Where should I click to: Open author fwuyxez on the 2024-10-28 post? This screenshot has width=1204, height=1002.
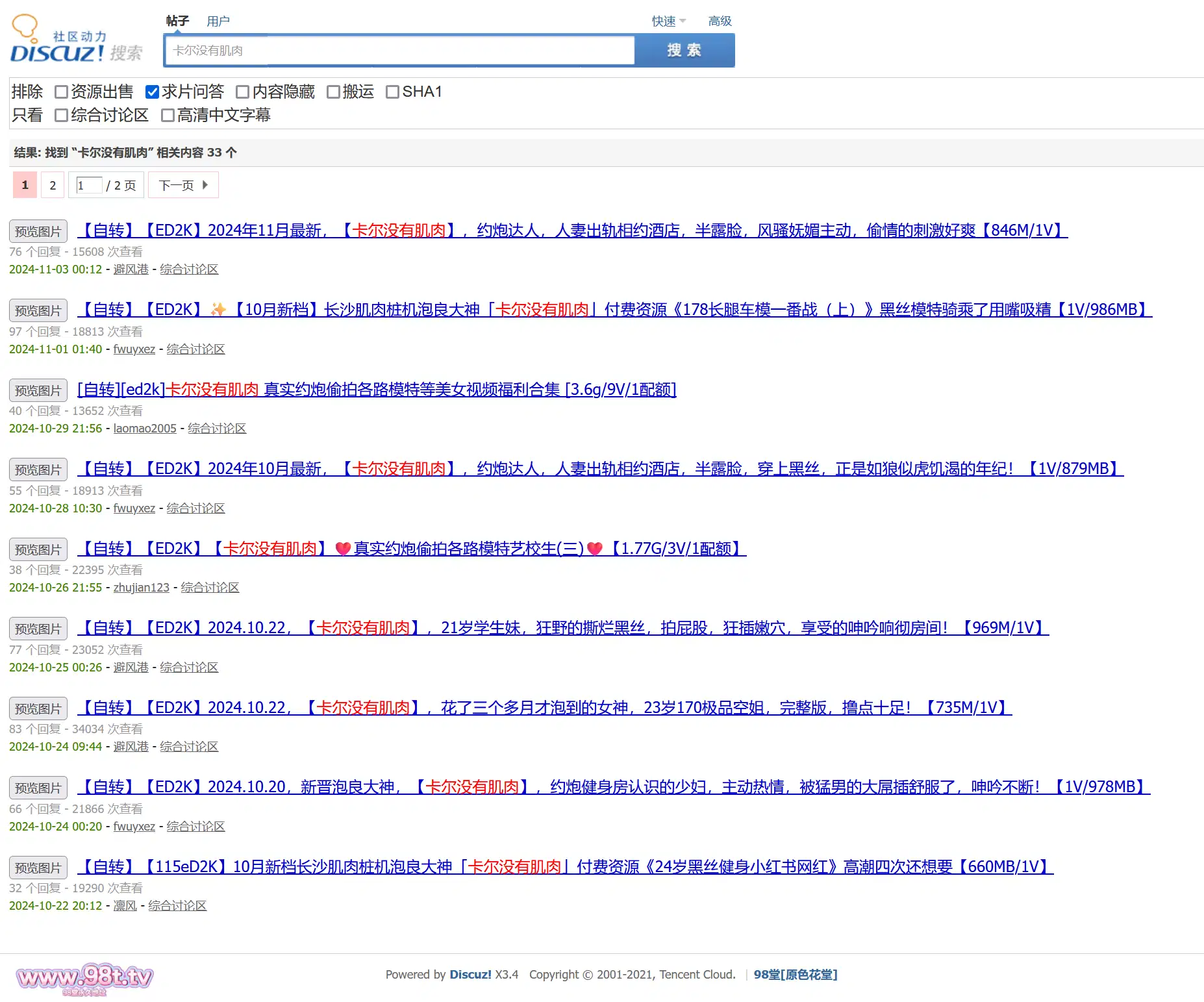pyautogui.click(x=134, y=508)
